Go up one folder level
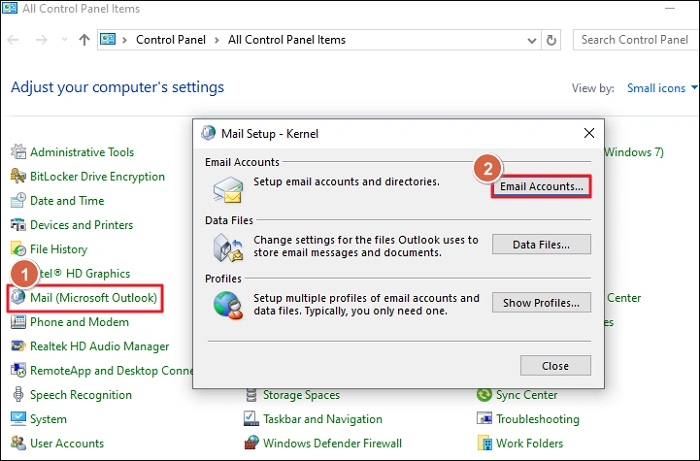This screenshot has height=461, width=700. click(84, 40)
